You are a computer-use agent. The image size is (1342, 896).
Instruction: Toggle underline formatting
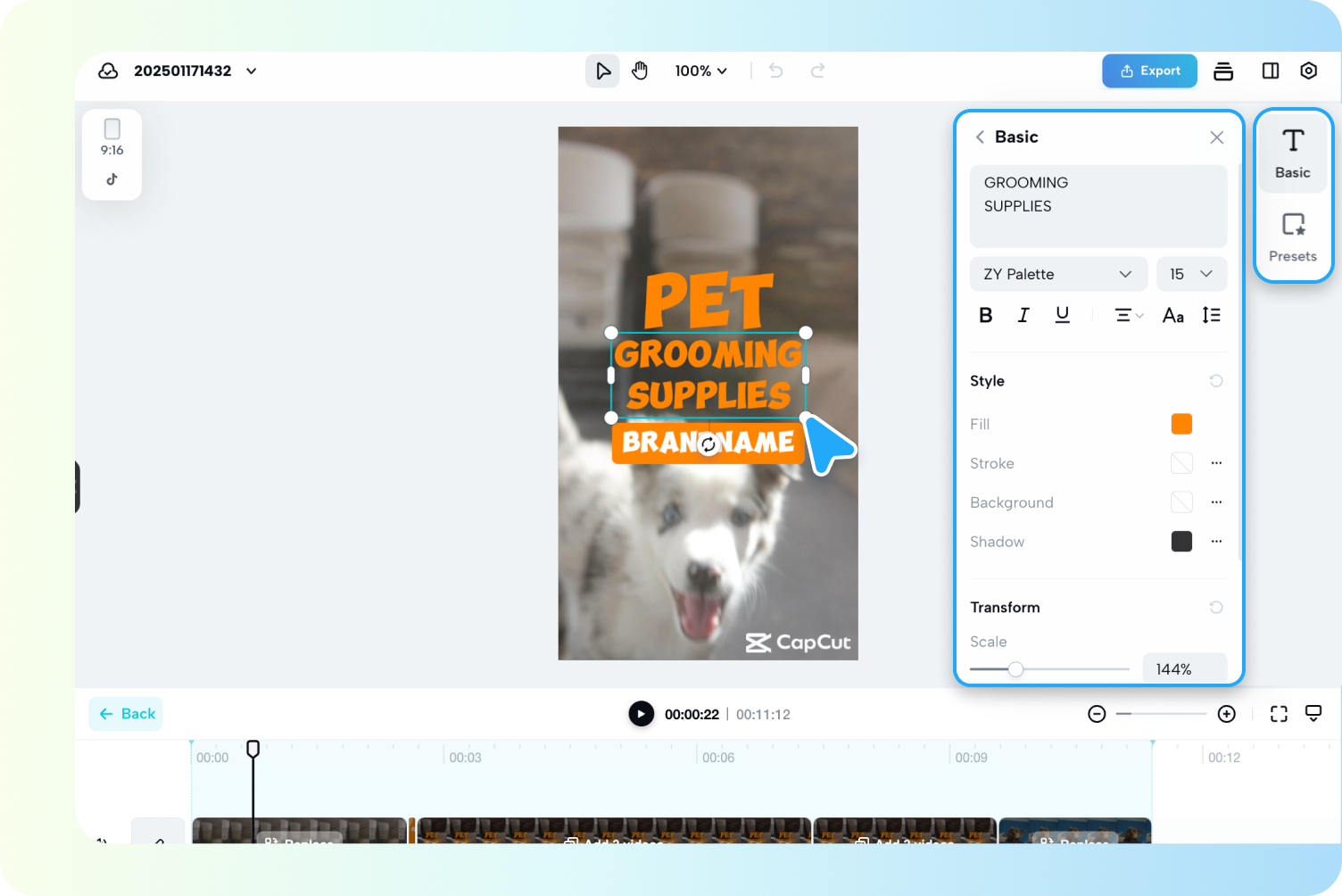tap(1062, 315)
